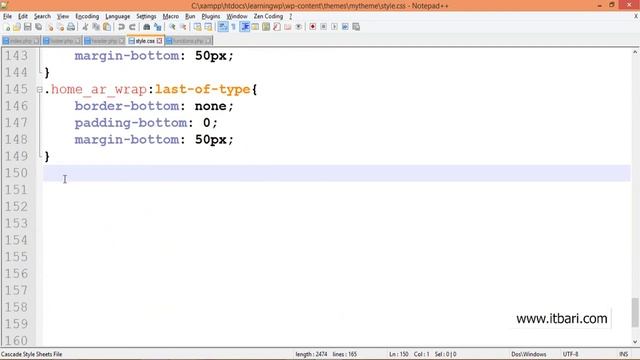The width and height of the screenshot is (640, 360).
Task: Save the current file using the floppy icon
Action: [x=27, y=27]
